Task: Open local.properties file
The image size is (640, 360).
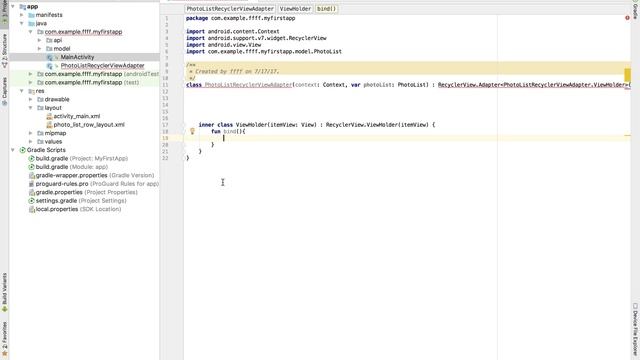Action: (78, 209)
